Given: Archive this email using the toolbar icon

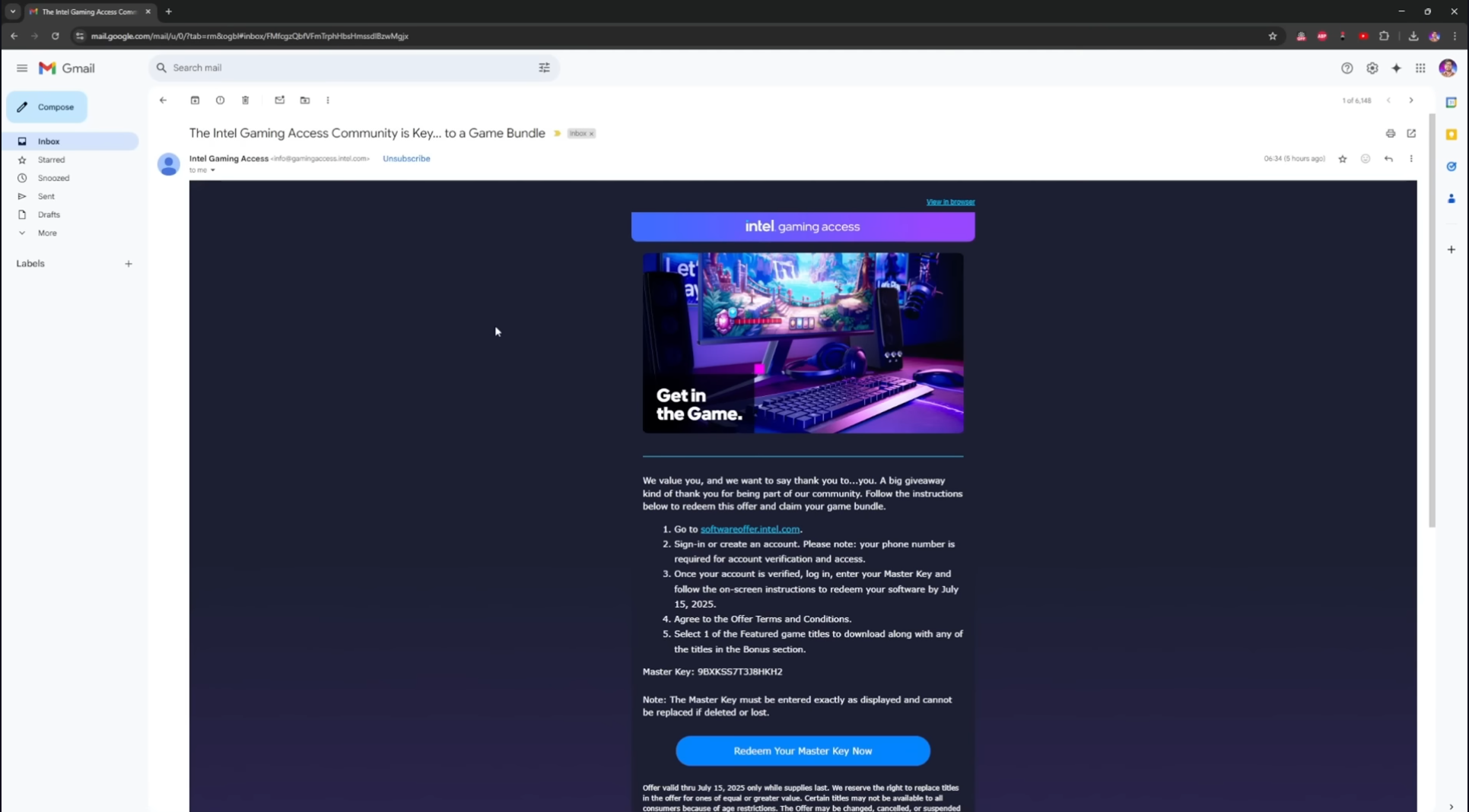Looking at the screenshot, I should pyautogui.click(x=195, y=100).
